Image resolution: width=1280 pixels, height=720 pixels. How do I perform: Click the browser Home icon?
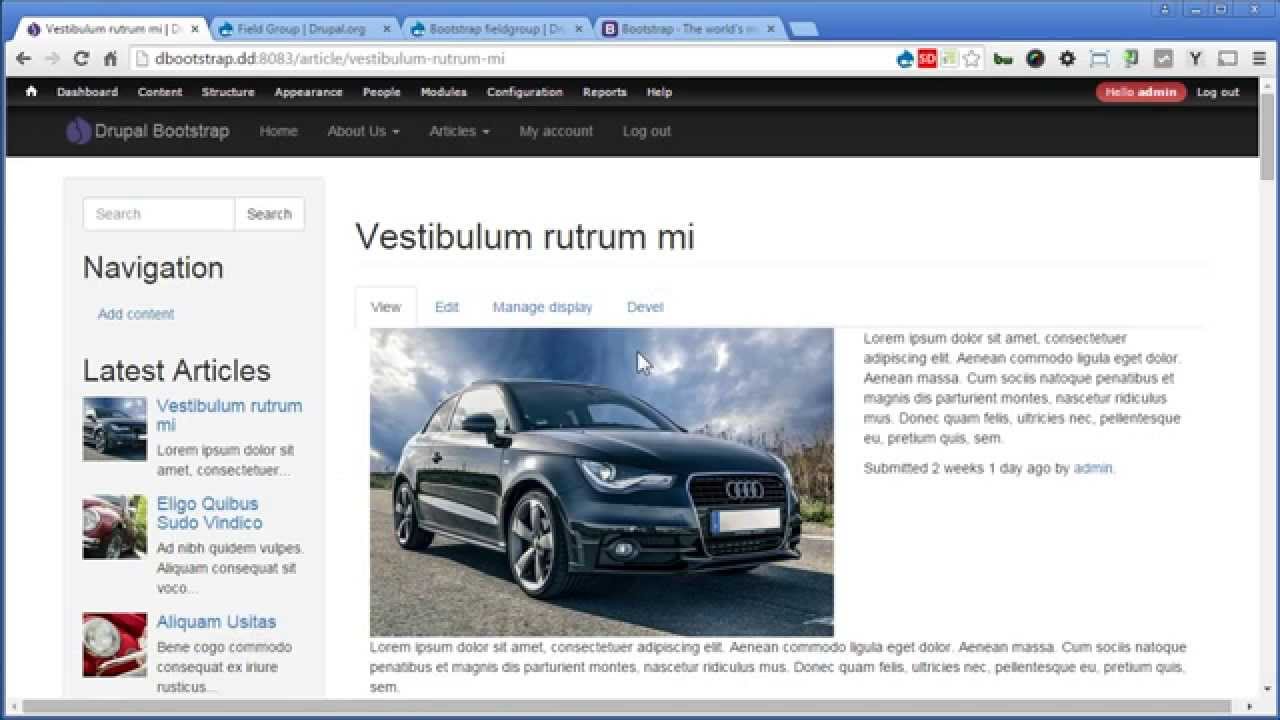point(110,59)
